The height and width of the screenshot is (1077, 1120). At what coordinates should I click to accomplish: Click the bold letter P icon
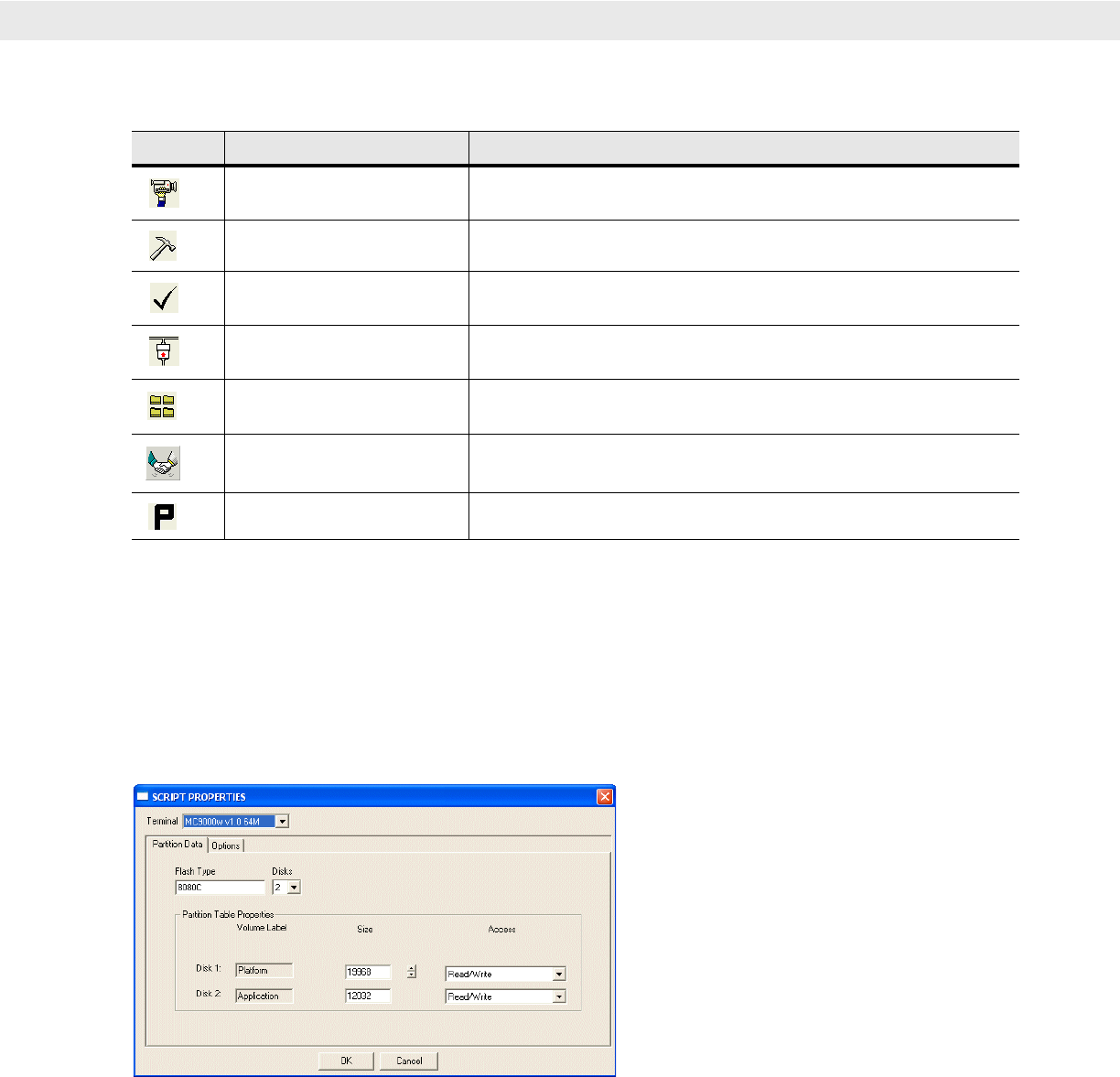click(163, 517)
